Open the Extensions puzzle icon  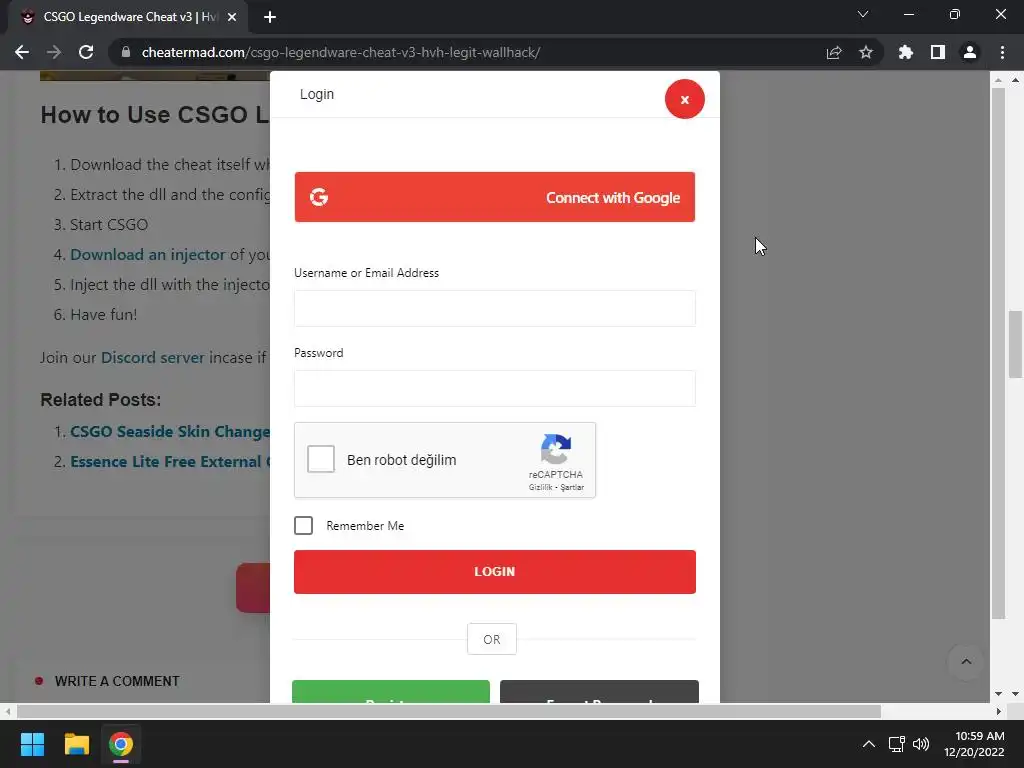point(906,52)
